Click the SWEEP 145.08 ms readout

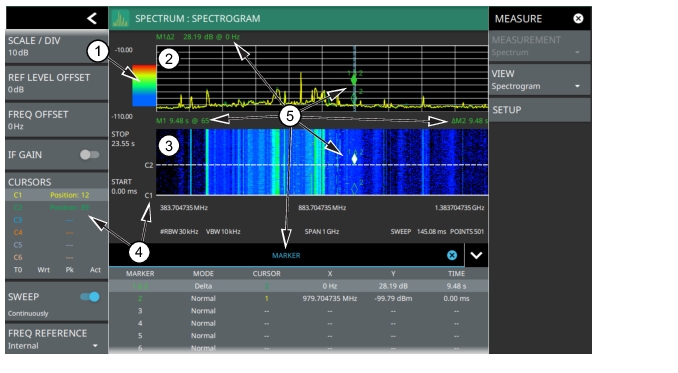(x=418, y=232)
